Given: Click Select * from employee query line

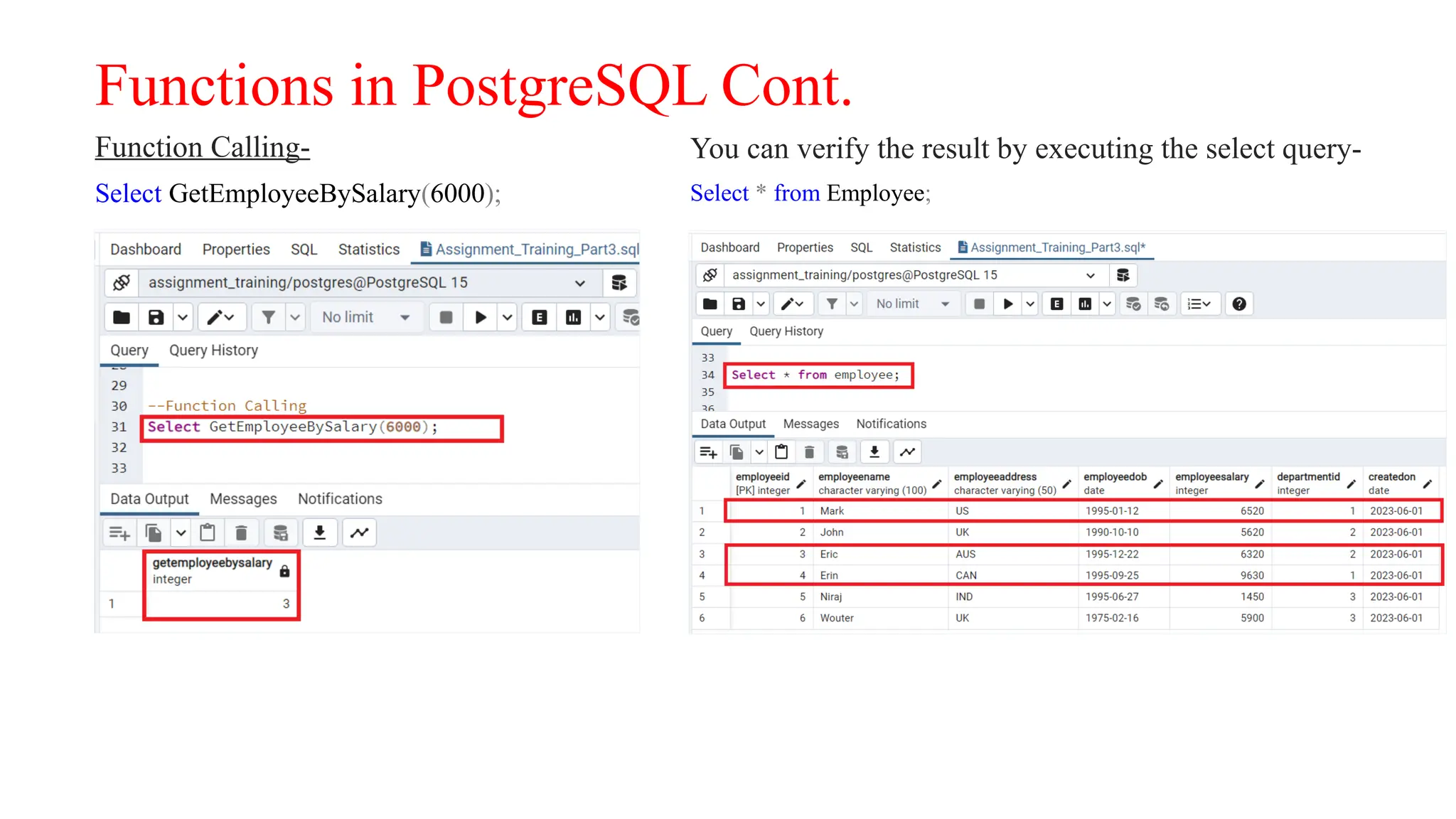Looking at the screenshot, I should coord(815,375).
